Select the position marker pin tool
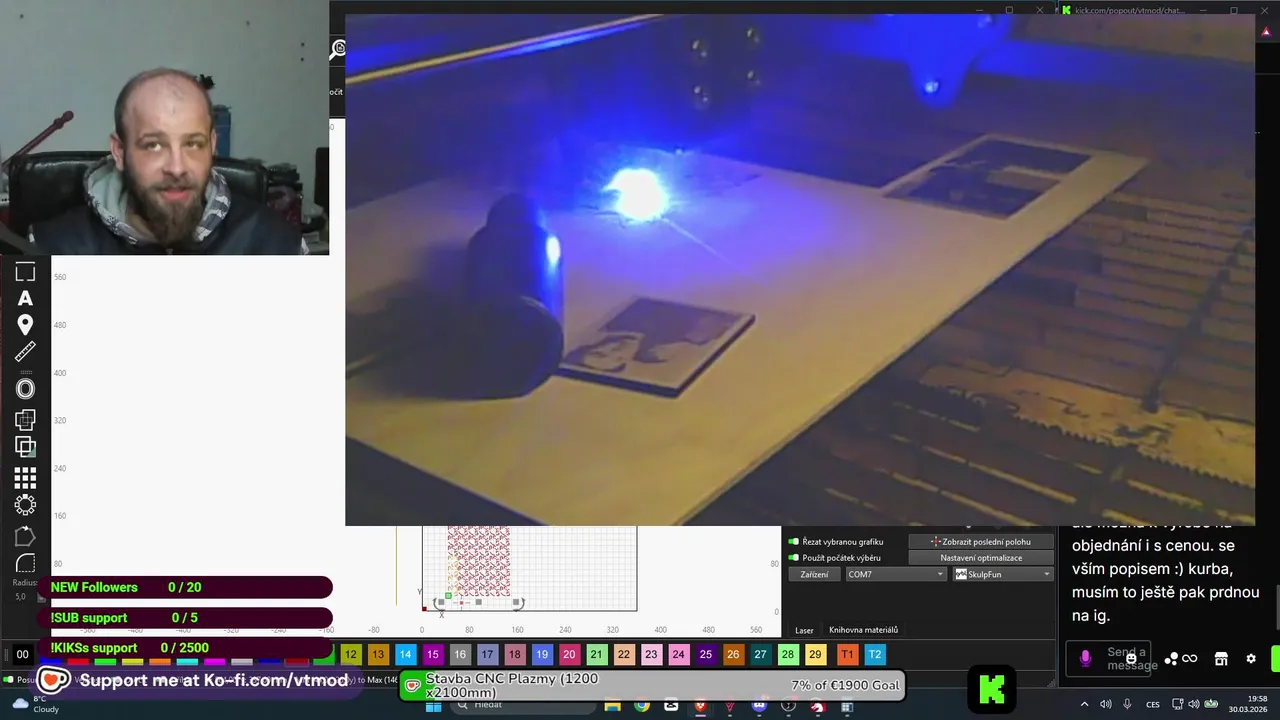This screenshot has width=1280, height=720. pos(25,324)
